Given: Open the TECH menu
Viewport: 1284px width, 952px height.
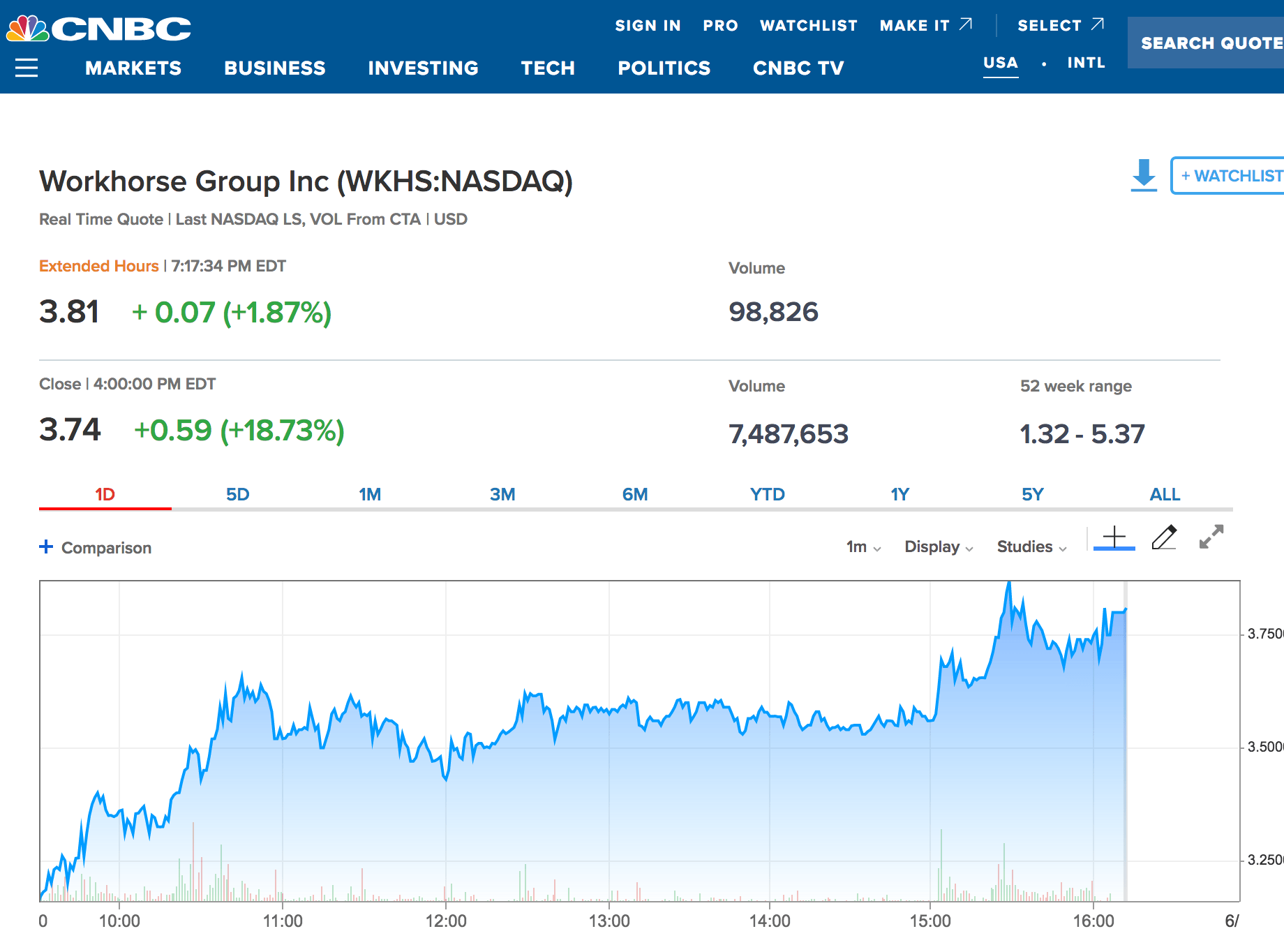Looking at the screenshot, I should 548,68.
